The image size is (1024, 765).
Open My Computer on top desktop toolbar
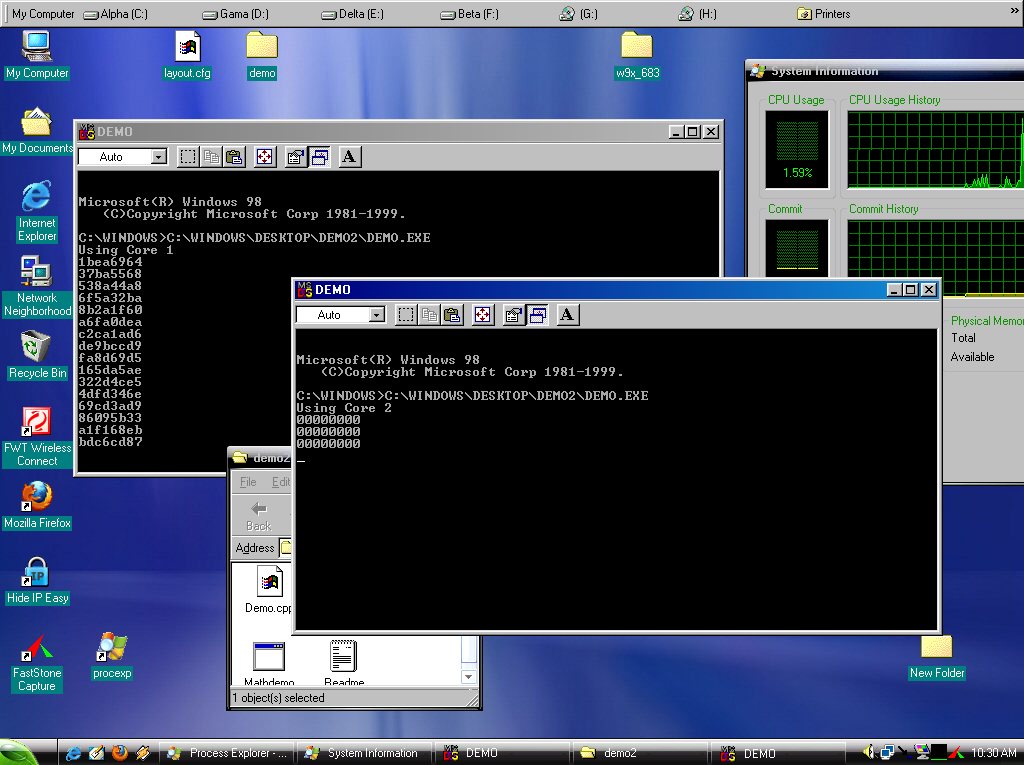tap(43, 14)
